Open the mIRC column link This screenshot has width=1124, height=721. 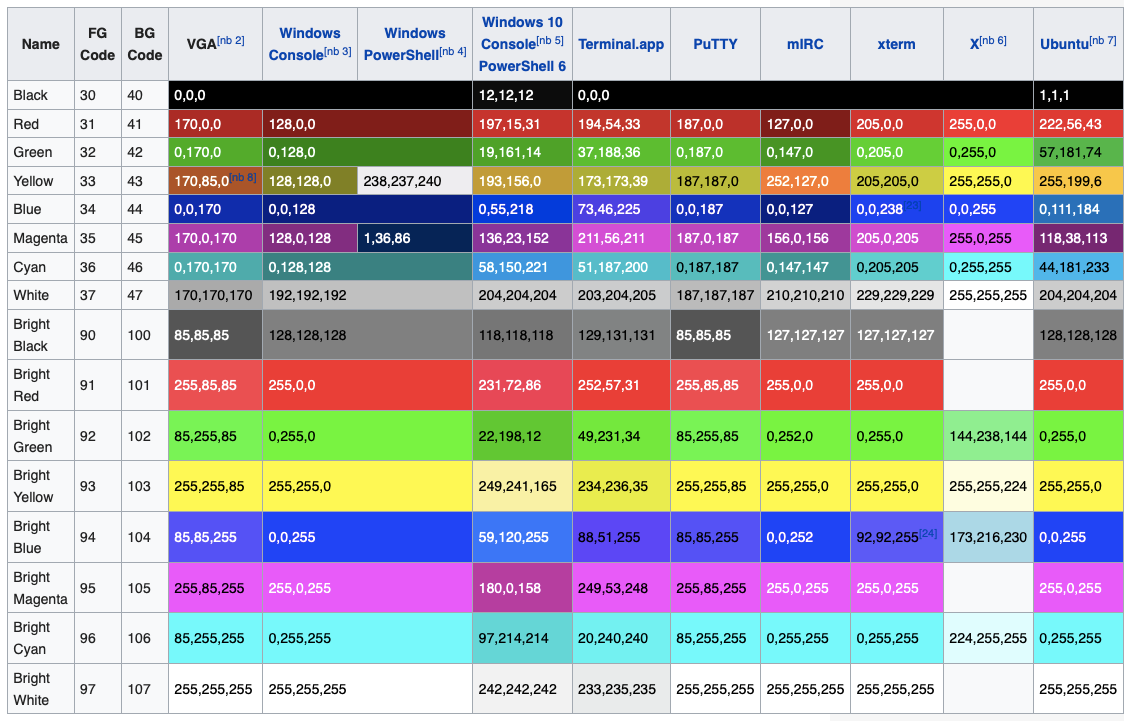pos(805,44)
